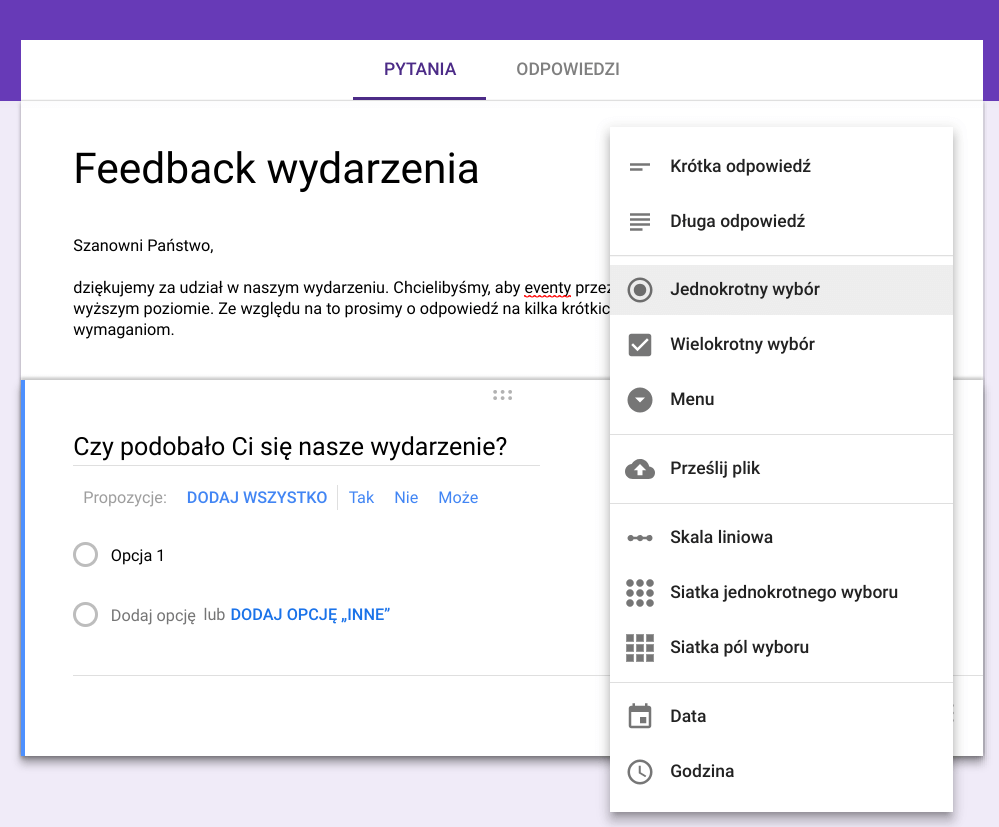The image size is (999, 827).
Task: Edit the Opcja 1 option text
Action: (138, 556)
